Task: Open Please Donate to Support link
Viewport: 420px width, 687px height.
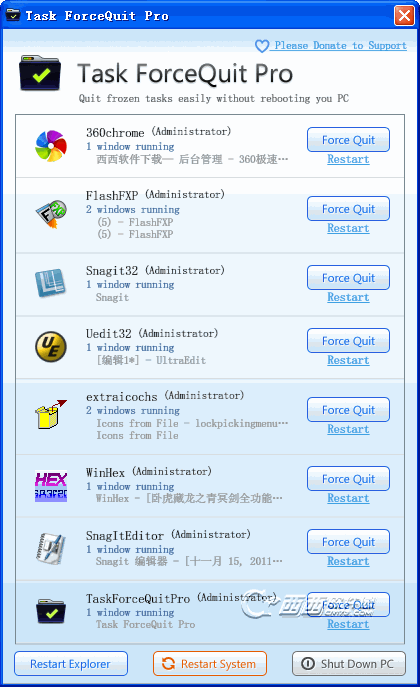Action: (x=340, y=46)
